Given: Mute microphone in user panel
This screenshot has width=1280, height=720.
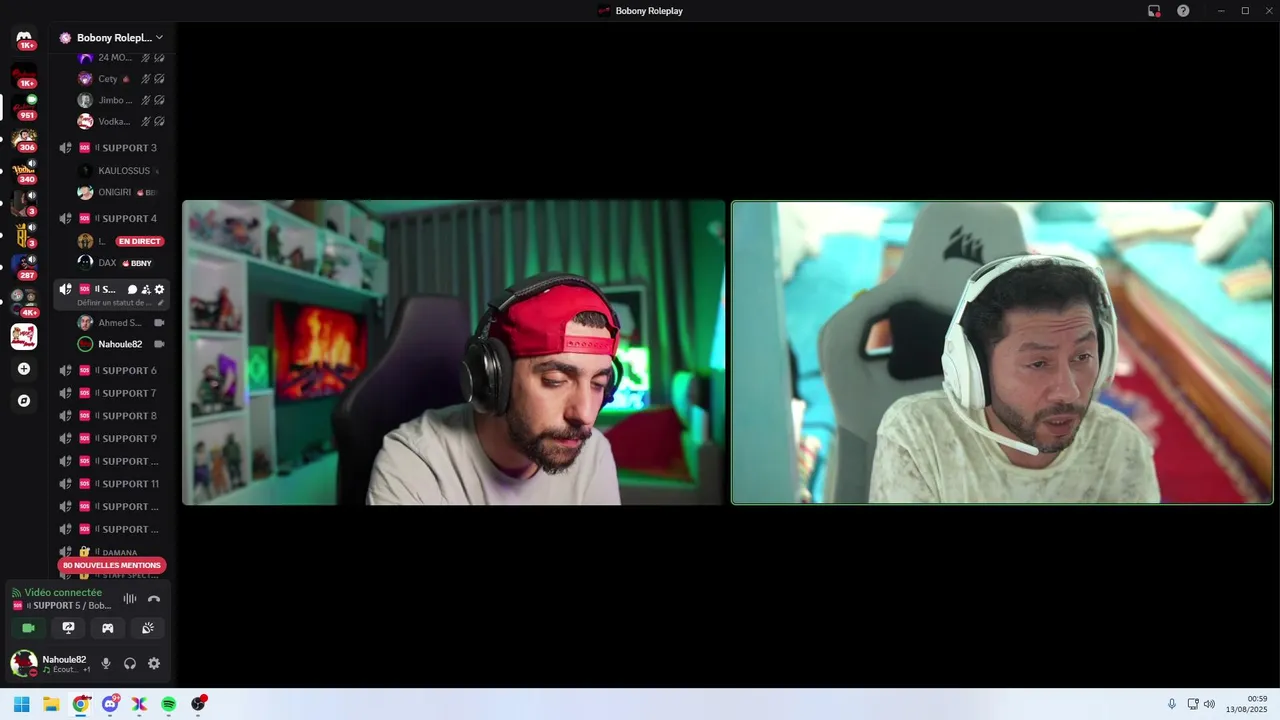Looking at the screenshot, I should pos(106,663).
